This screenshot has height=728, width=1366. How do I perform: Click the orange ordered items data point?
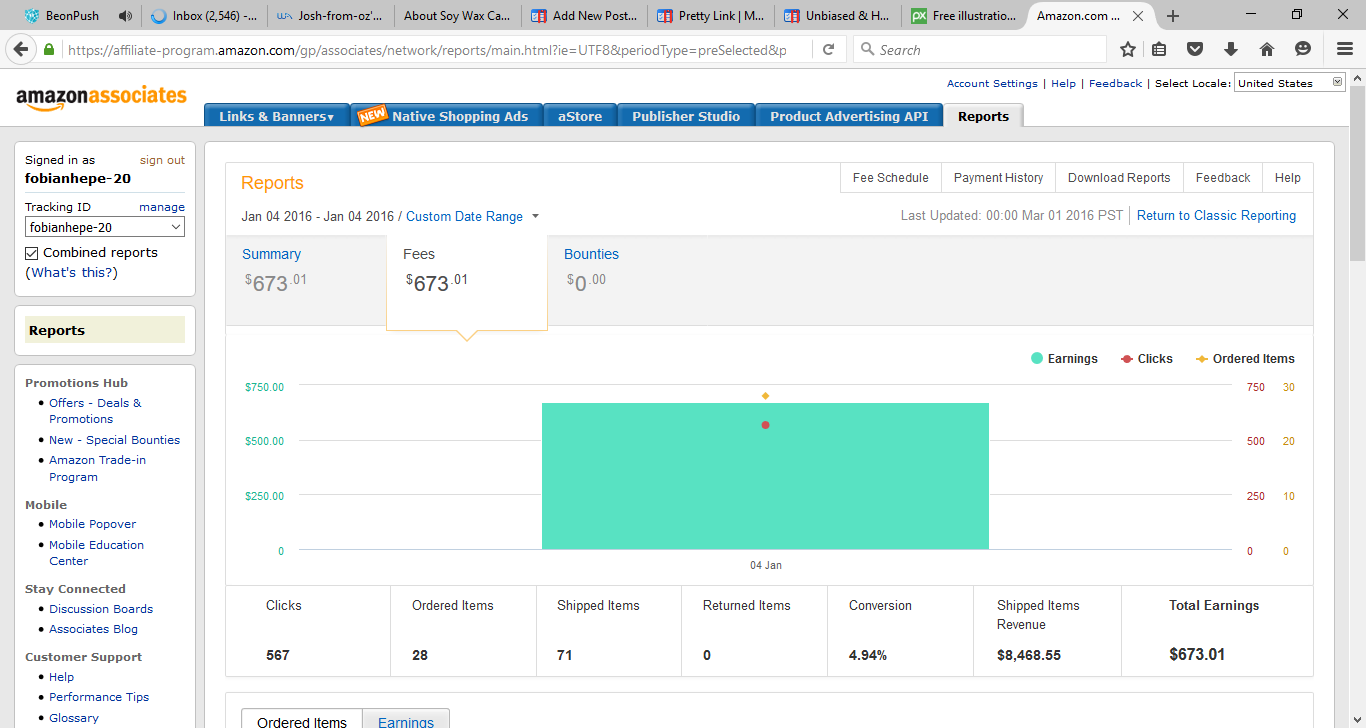tap(765, 396)
